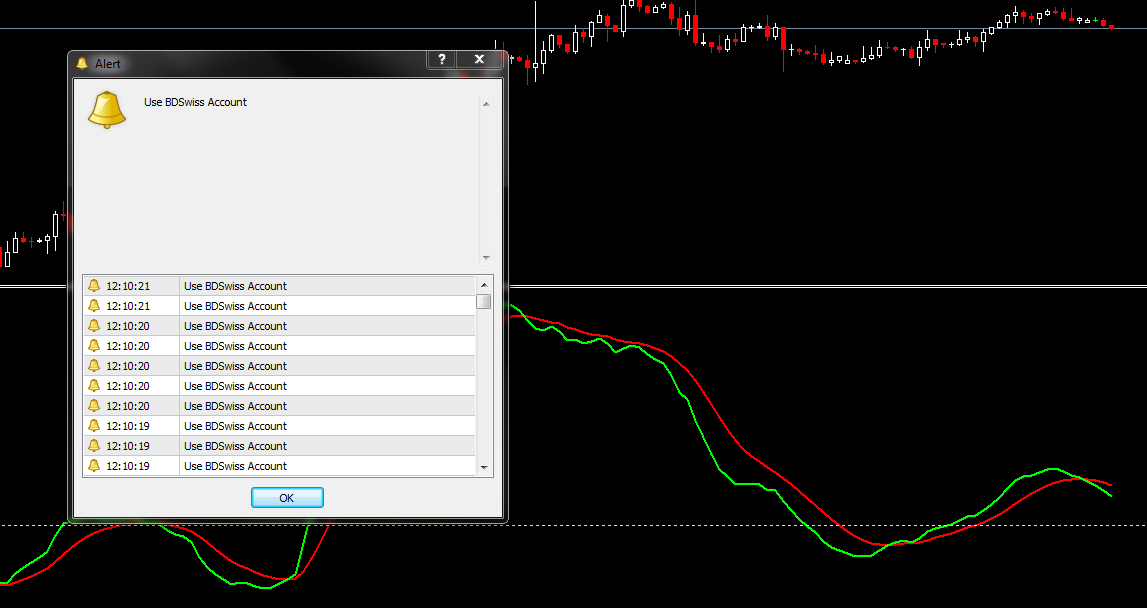Select the second 12:10:21 alert entry
Viewport: 1147px width, 608px height.
point(235,306)
